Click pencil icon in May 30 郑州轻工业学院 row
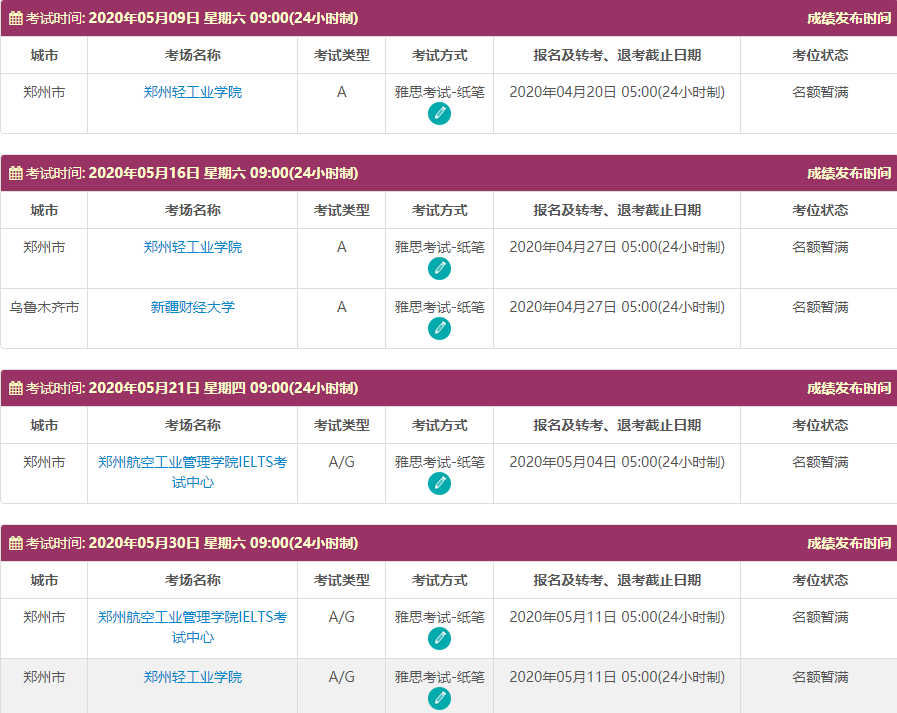The width and height of the screenshot is (897, 713). pos(439,699)
